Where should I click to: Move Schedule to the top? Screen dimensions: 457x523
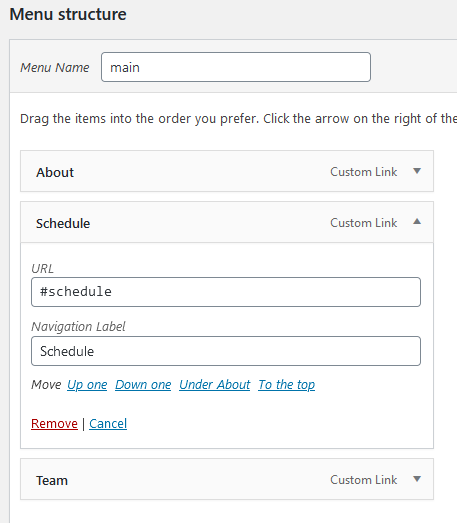coord(287,385)
